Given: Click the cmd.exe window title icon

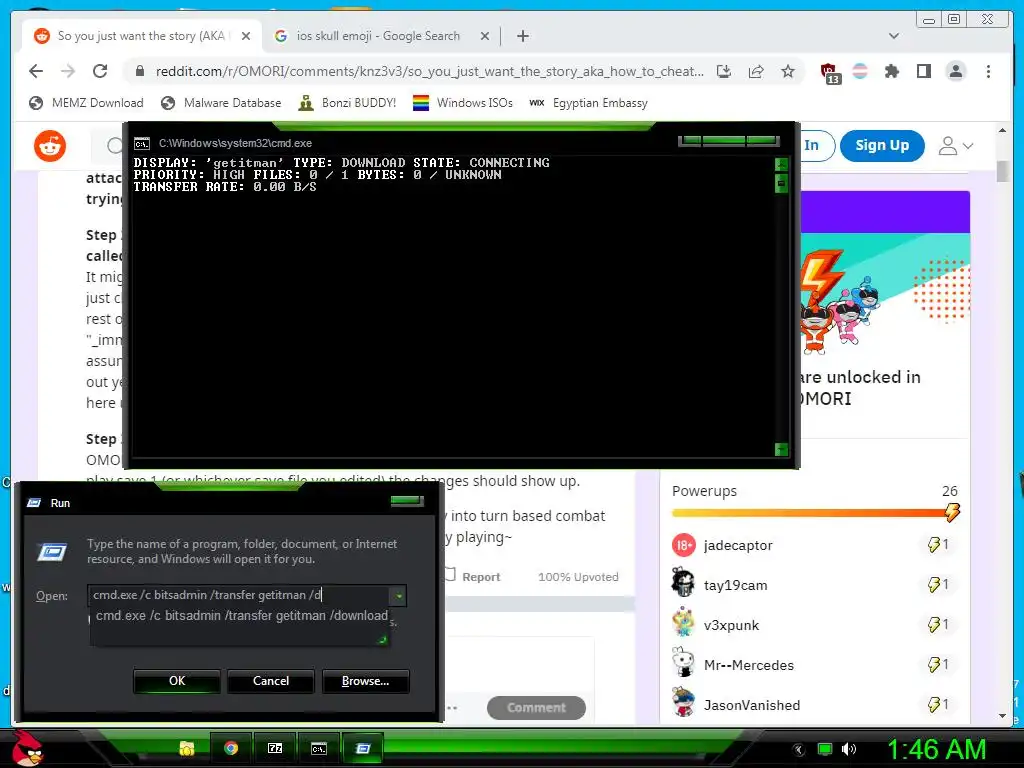Looking at the screenshot, I should pos(142,143).
